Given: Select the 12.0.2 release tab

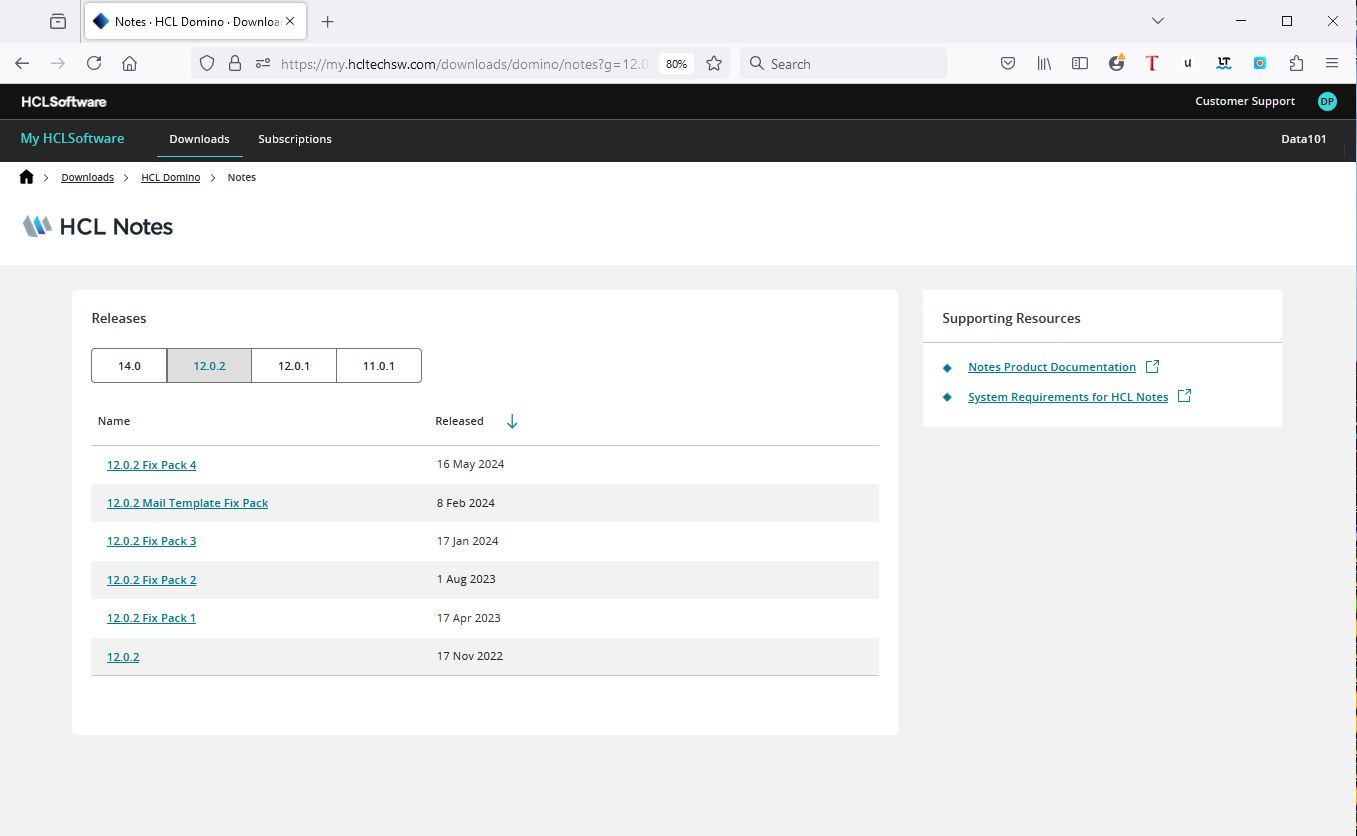Looking at the screenshot, I should pyautogui.click(x=209, y=366).
